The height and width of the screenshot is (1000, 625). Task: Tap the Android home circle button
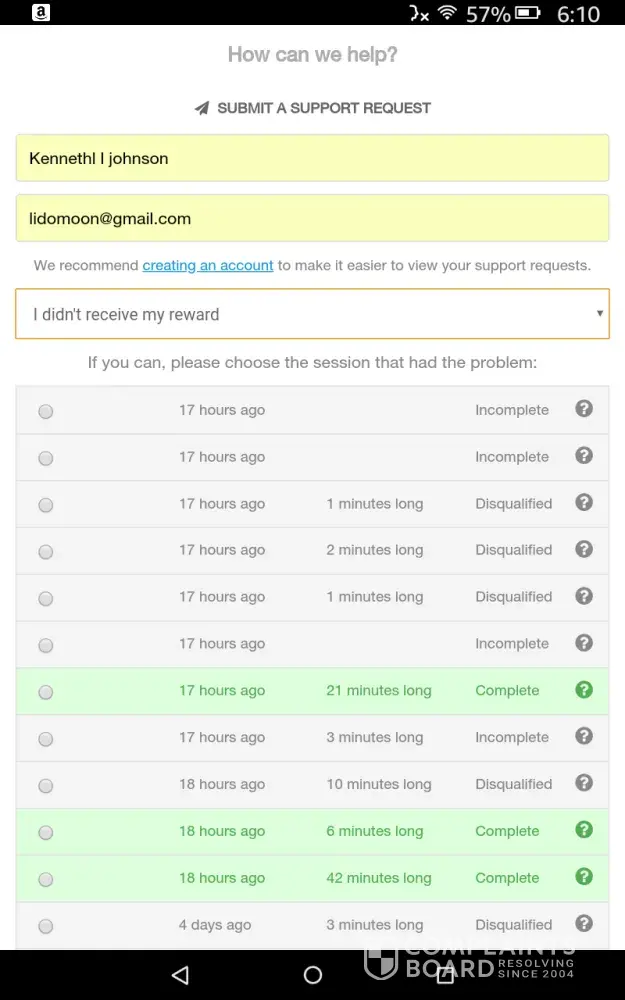(313, 975)
